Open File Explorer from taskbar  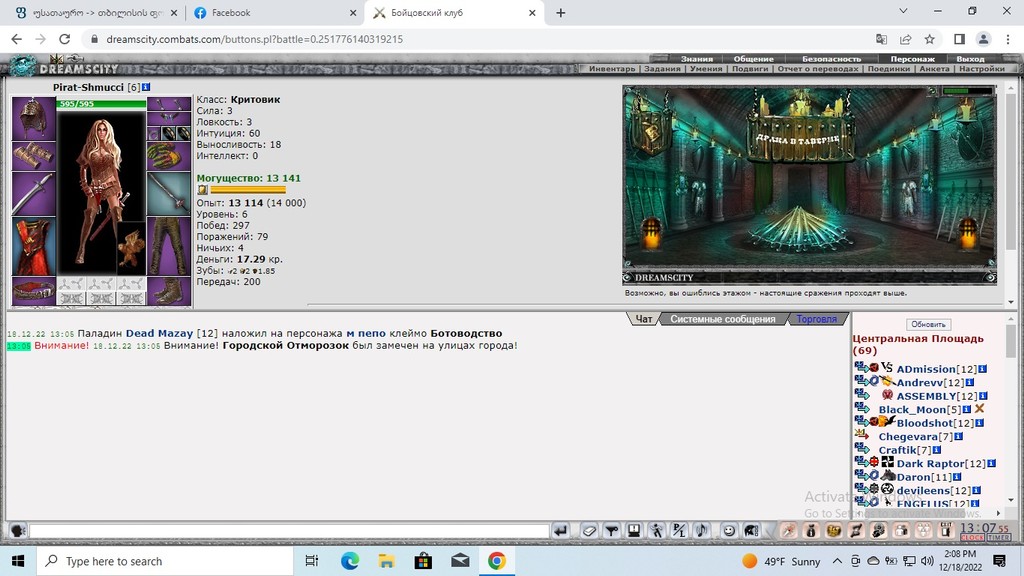(x=386, y=561)
